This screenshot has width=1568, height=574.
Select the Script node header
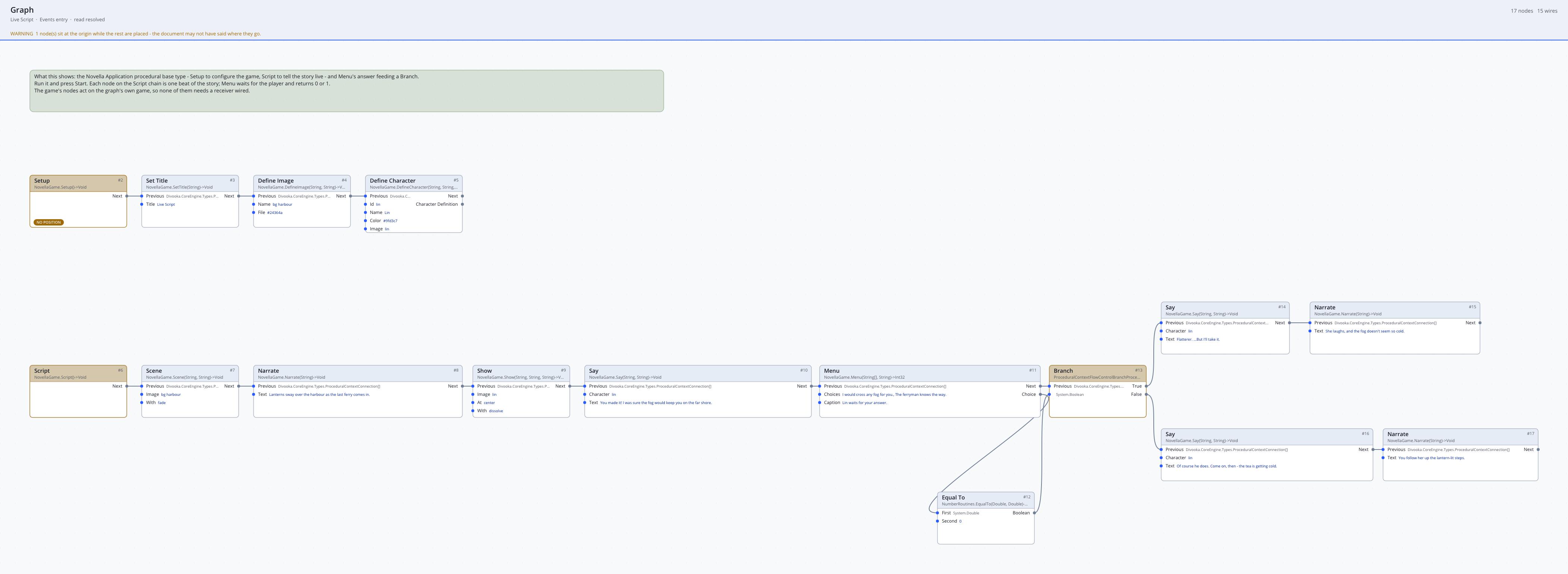[78, 373]
